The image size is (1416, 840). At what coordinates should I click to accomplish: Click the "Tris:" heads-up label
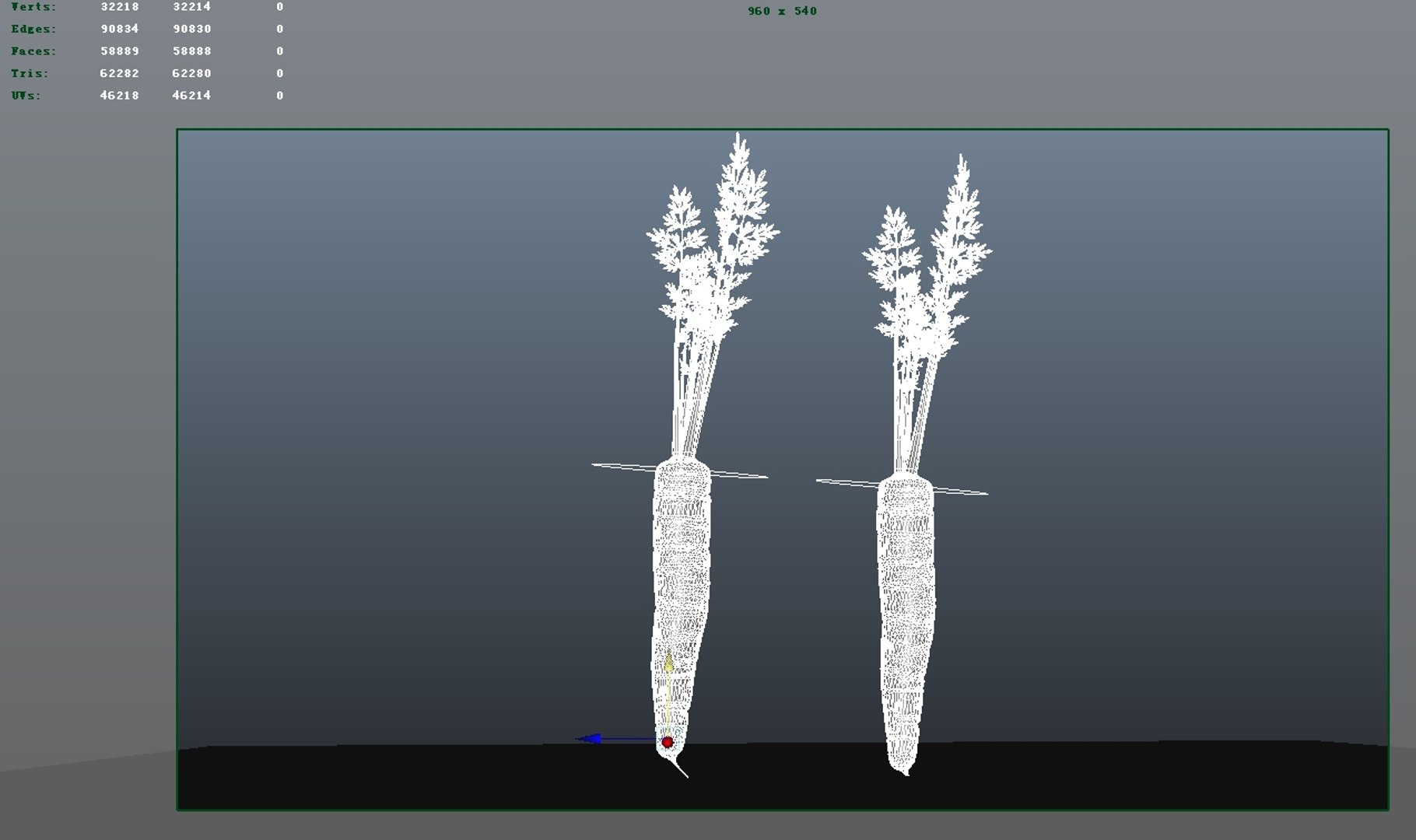30,73
